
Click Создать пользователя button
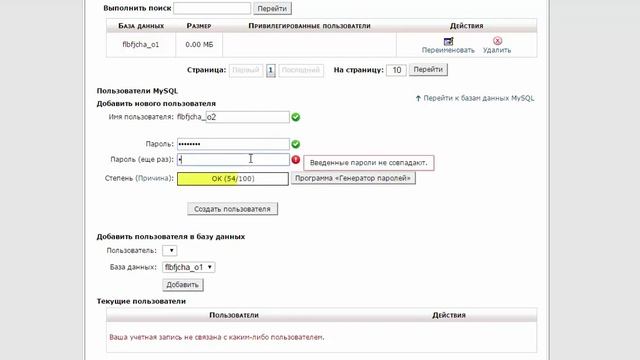point(232,209)
